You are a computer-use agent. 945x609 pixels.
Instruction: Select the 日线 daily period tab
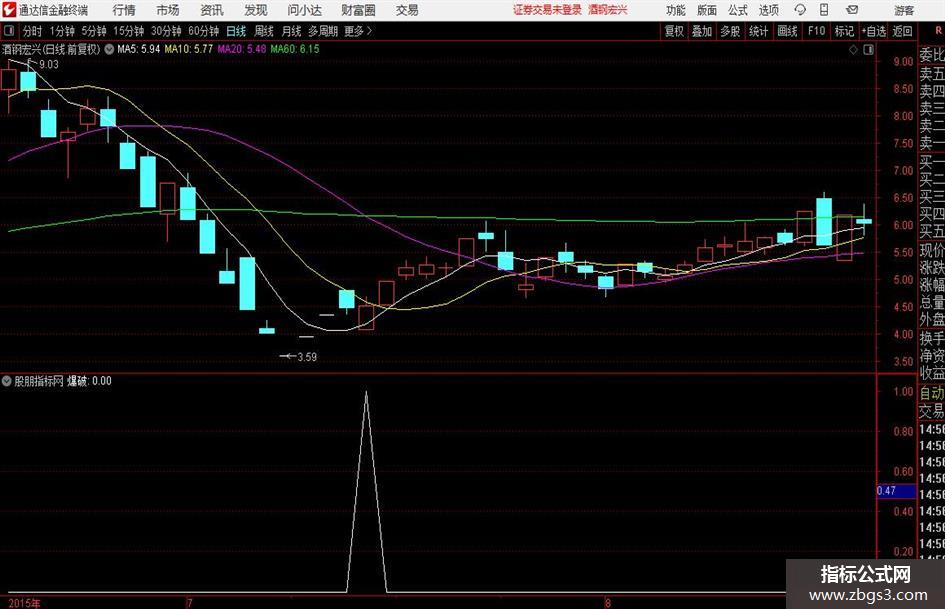(x=236, y=31)
